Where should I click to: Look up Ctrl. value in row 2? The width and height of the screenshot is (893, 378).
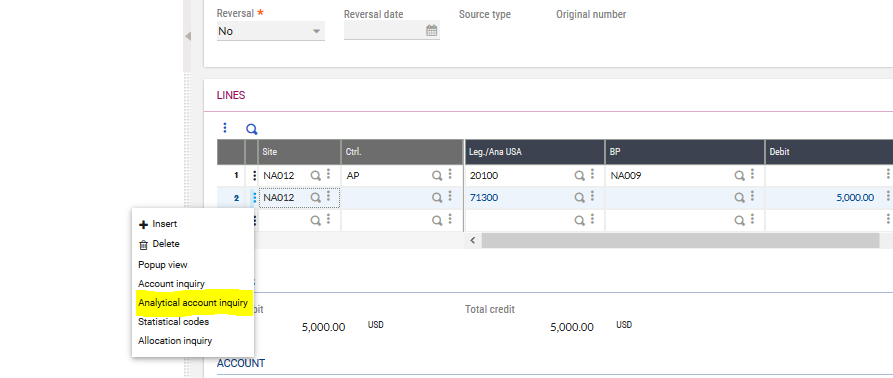(437, 198)
